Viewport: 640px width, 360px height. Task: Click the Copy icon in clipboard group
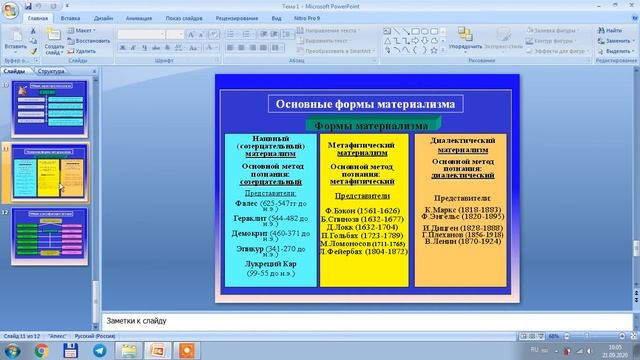click(x=33, y=41)
